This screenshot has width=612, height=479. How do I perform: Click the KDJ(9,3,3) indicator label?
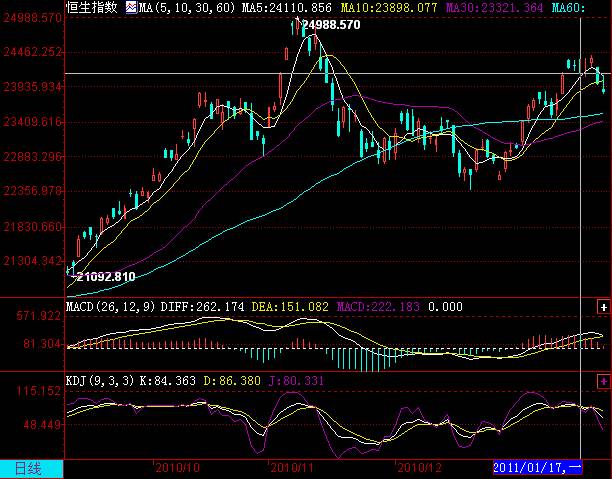coord(100,381)
